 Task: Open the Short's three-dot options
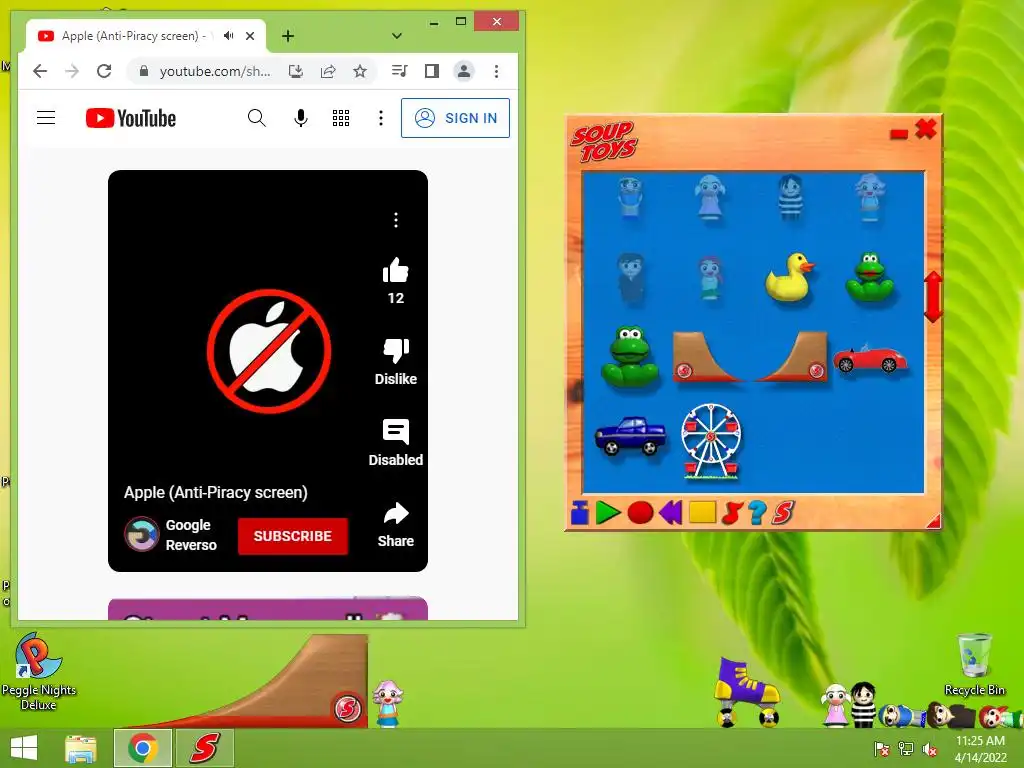pos(396,220)
